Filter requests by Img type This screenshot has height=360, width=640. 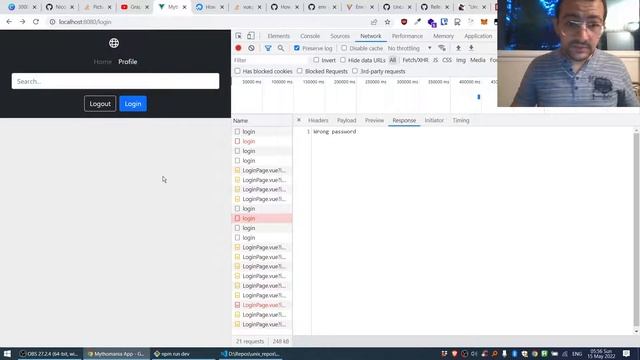(461, 60)
